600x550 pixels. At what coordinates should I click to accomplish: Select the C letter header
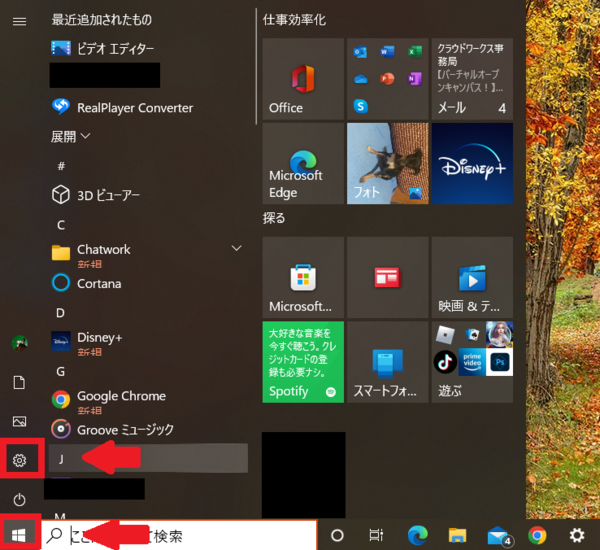coord(61,225)
